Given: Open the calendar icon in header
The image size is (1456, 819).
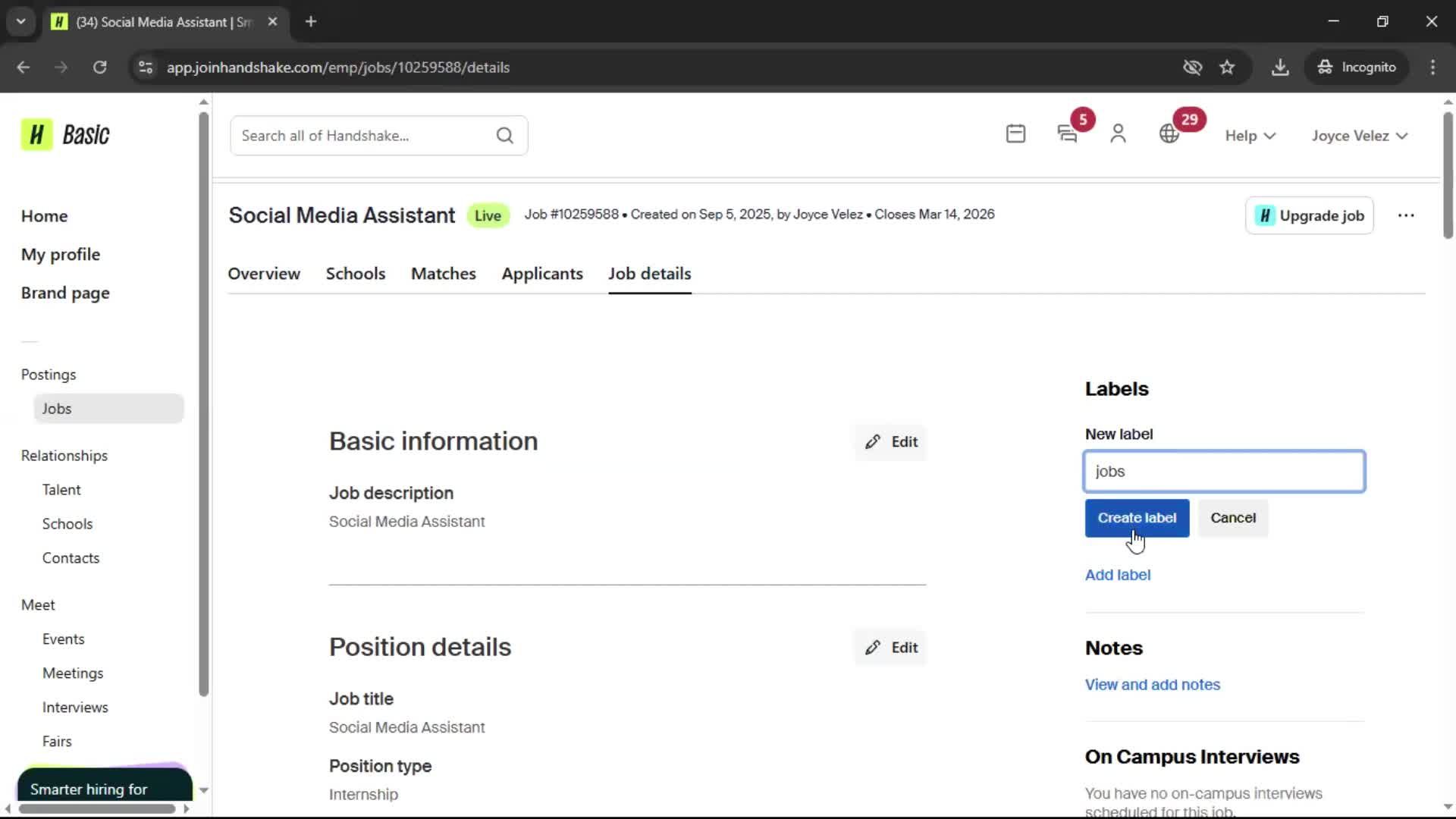Looking at the screenshot, I should [x=1015, y=134].
